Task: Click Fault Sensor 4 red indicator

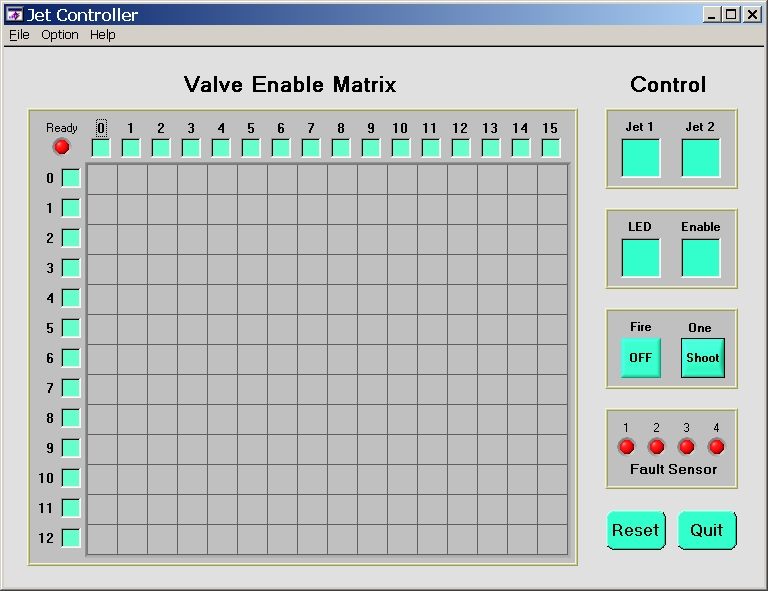Action: coord(717,447)
